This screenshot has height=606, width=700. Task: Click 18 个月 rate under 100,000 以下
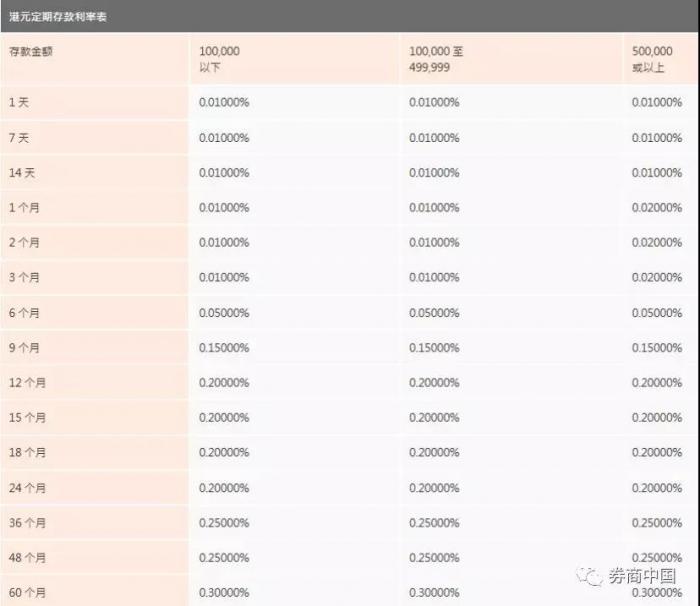pos(224,453)
